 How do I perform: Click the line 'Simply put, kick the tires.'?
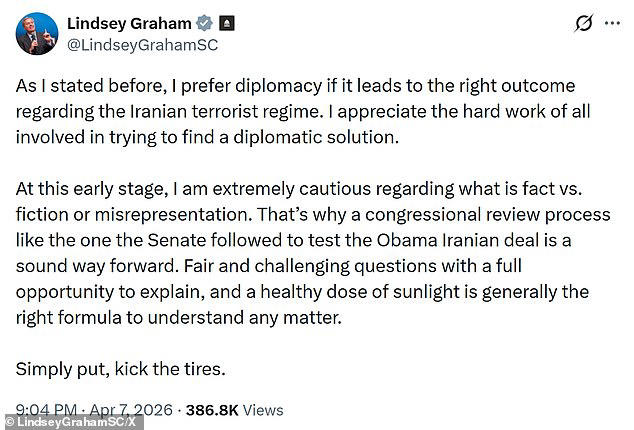click(121, 367)
